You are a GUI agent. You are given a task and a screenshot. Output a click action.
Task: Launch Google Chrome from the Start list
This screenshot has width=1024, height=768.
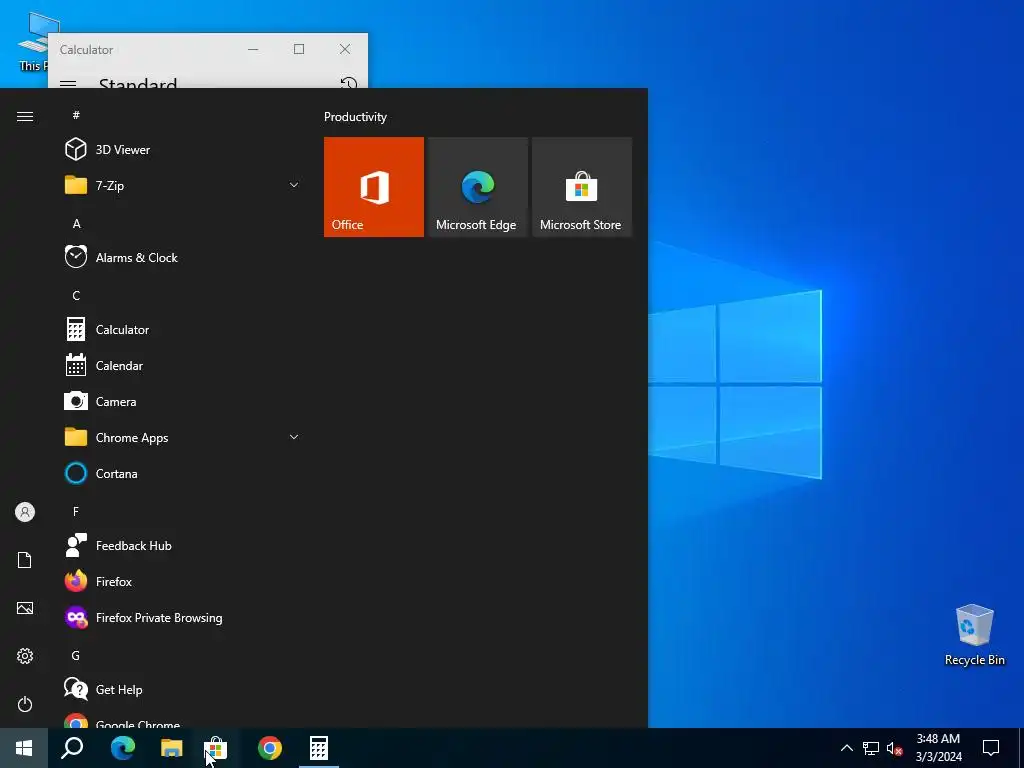pyautogui.click(x=183, y=720)
